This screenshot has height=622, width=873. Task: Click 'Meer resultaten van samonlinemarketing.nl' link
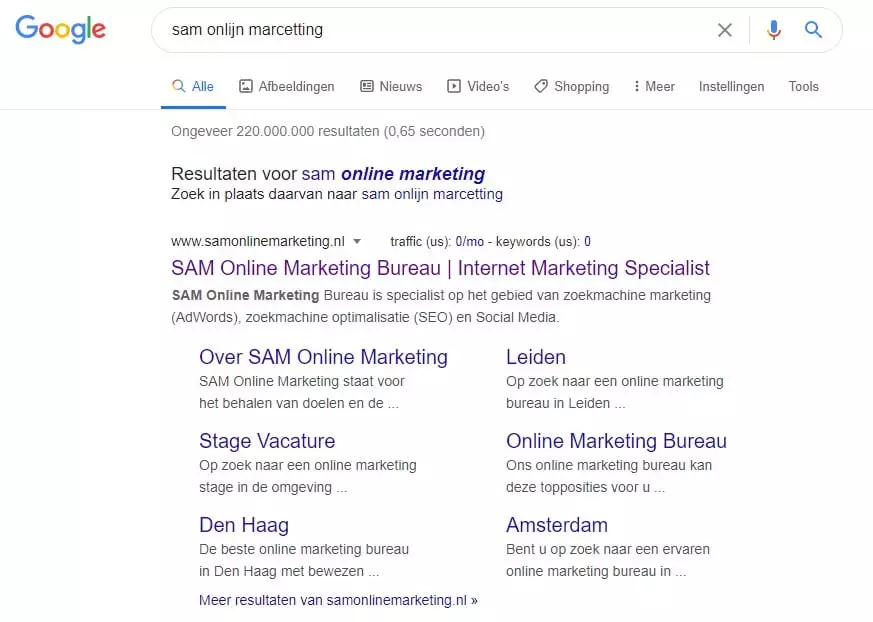pos(339,600)
